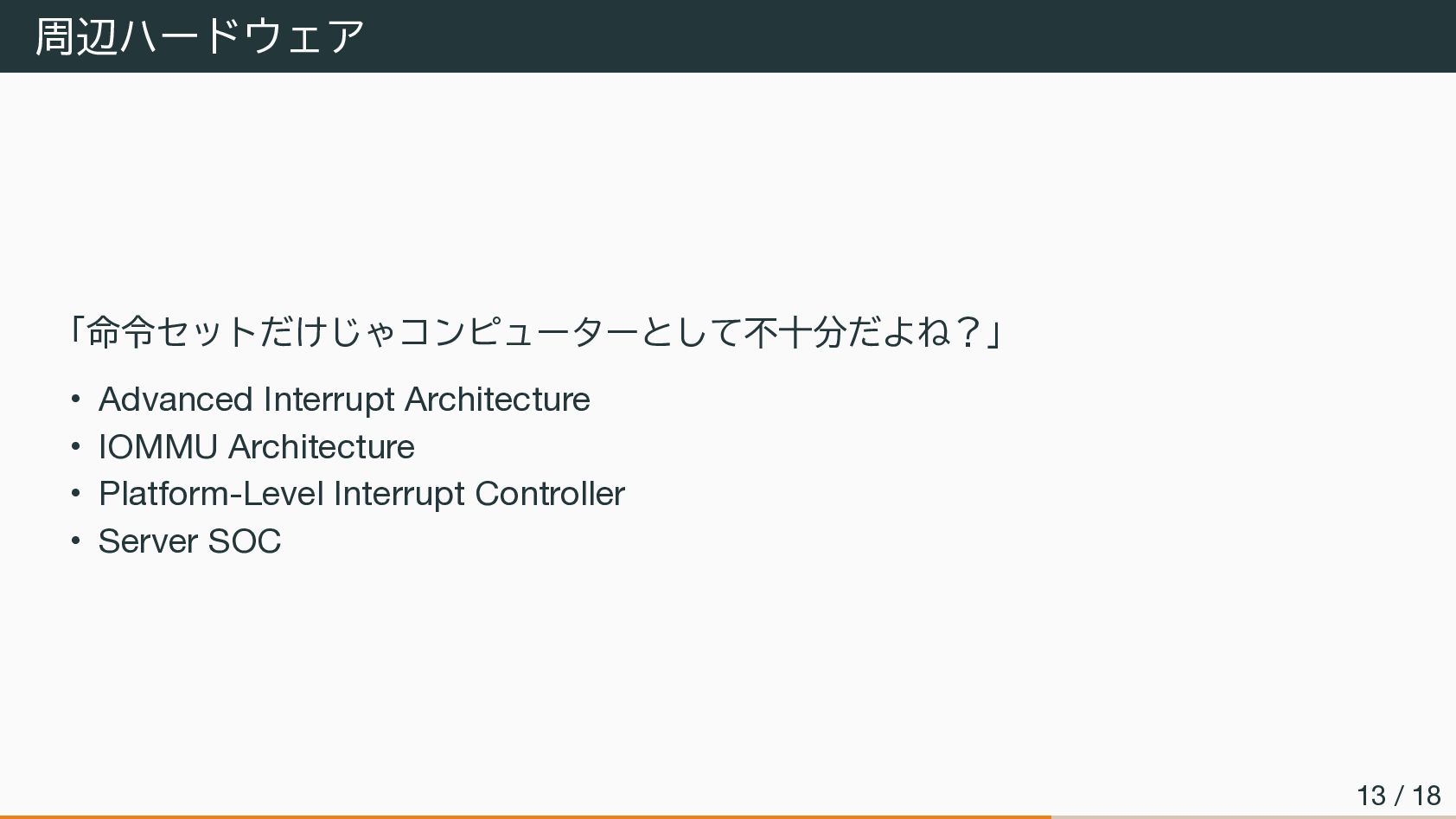Click the opening bracket 「 of the quote
1456x819 pixels.
77,330
